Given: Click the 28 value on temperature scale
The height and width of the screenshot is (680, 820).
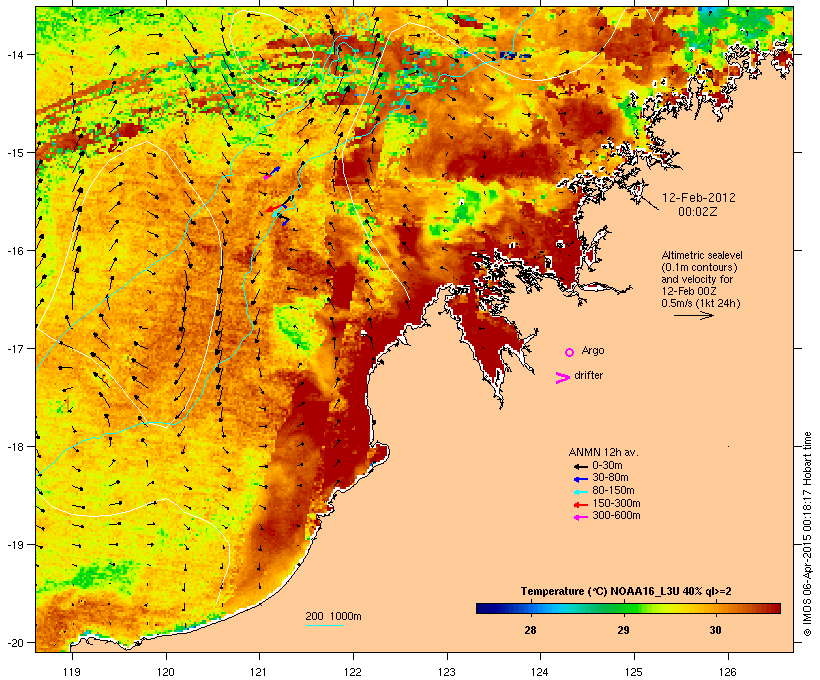Looking at the screenshot, I should point(530,630).
